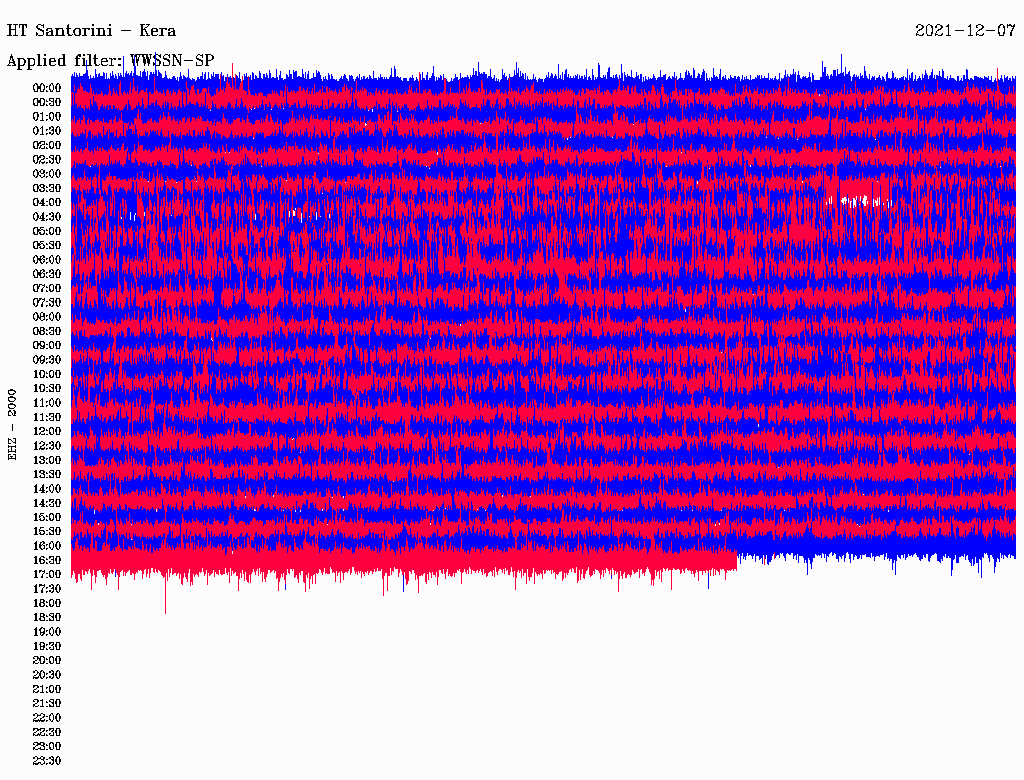Click the 06:30 time label
Image resolution: width=1024 pixels, height=780 pixels.
(47, 274)
